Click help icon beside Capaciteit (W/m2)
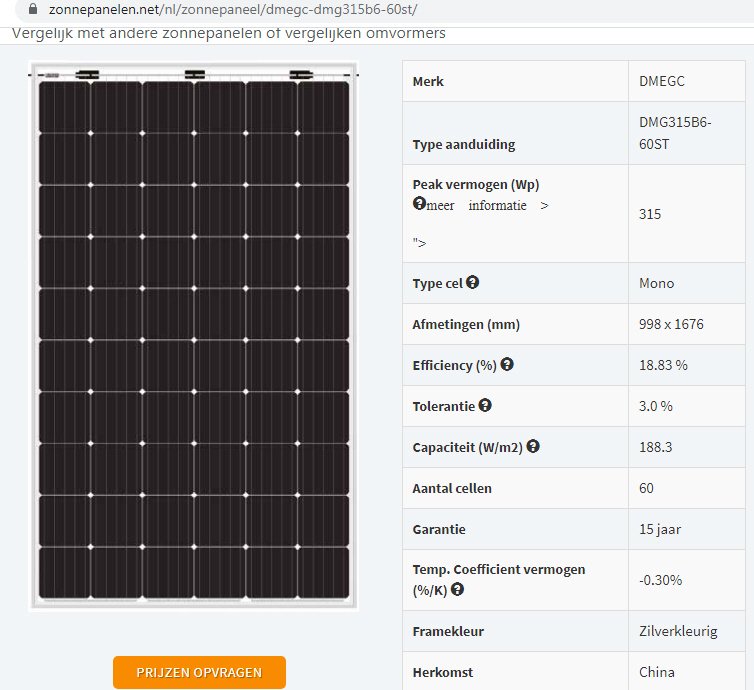754x690 pixels. 533,446
